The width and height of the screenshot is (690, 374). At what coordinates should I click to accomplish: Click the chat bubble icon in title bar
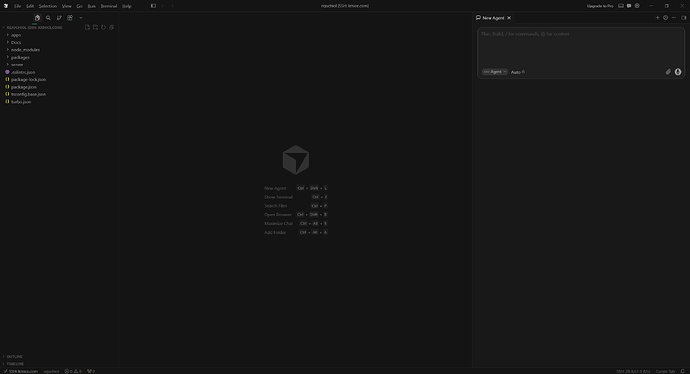629,6
